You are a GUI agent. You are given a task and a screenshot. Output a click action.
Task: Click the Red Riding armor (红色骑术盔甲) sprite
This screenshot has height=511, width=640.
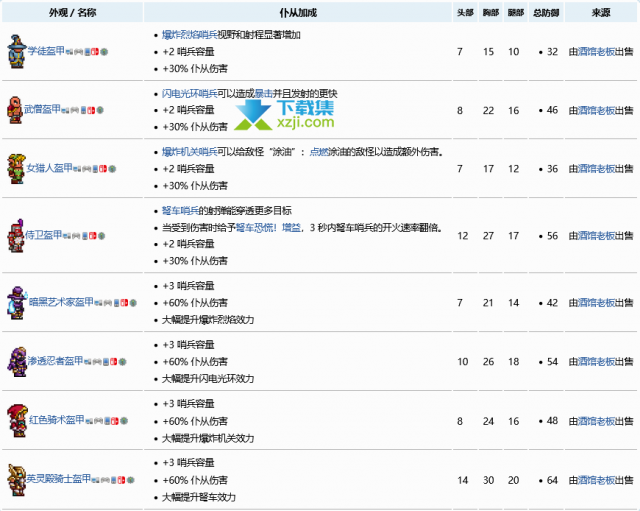click(x=15, y=419)
